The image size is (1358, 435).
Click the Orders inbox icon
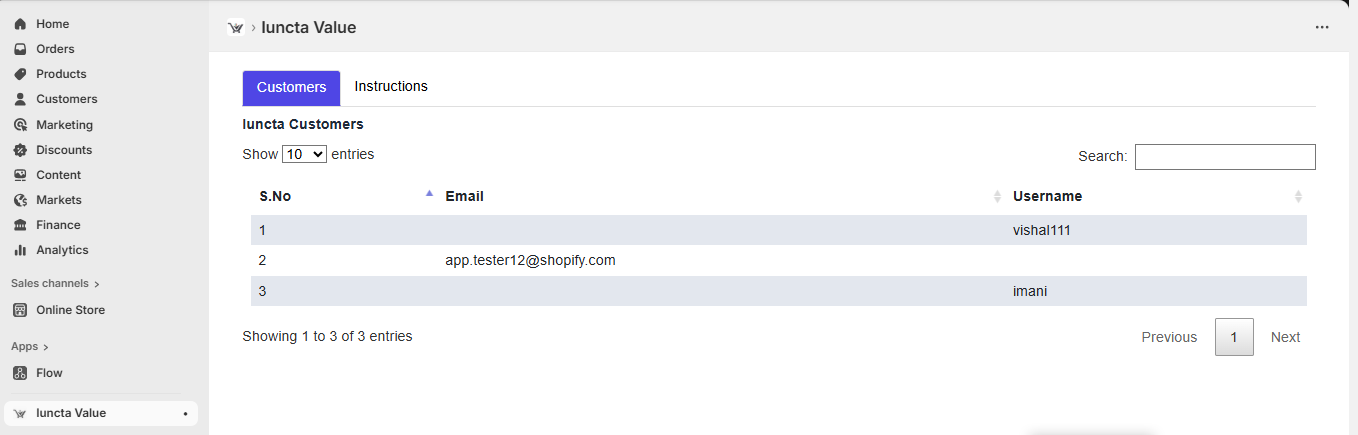[20, 49]
